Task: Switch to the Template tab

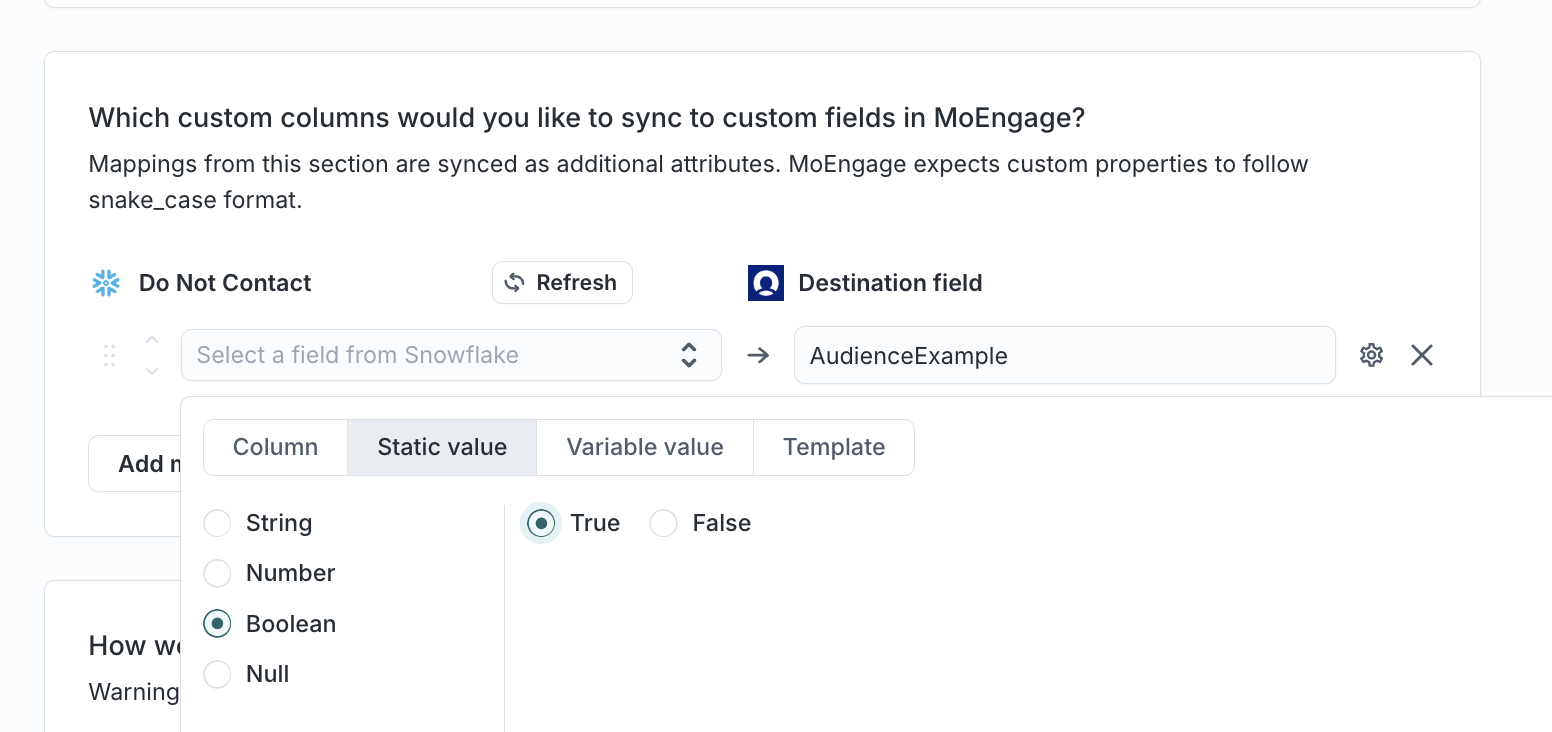Action: (x=834, y=447)
